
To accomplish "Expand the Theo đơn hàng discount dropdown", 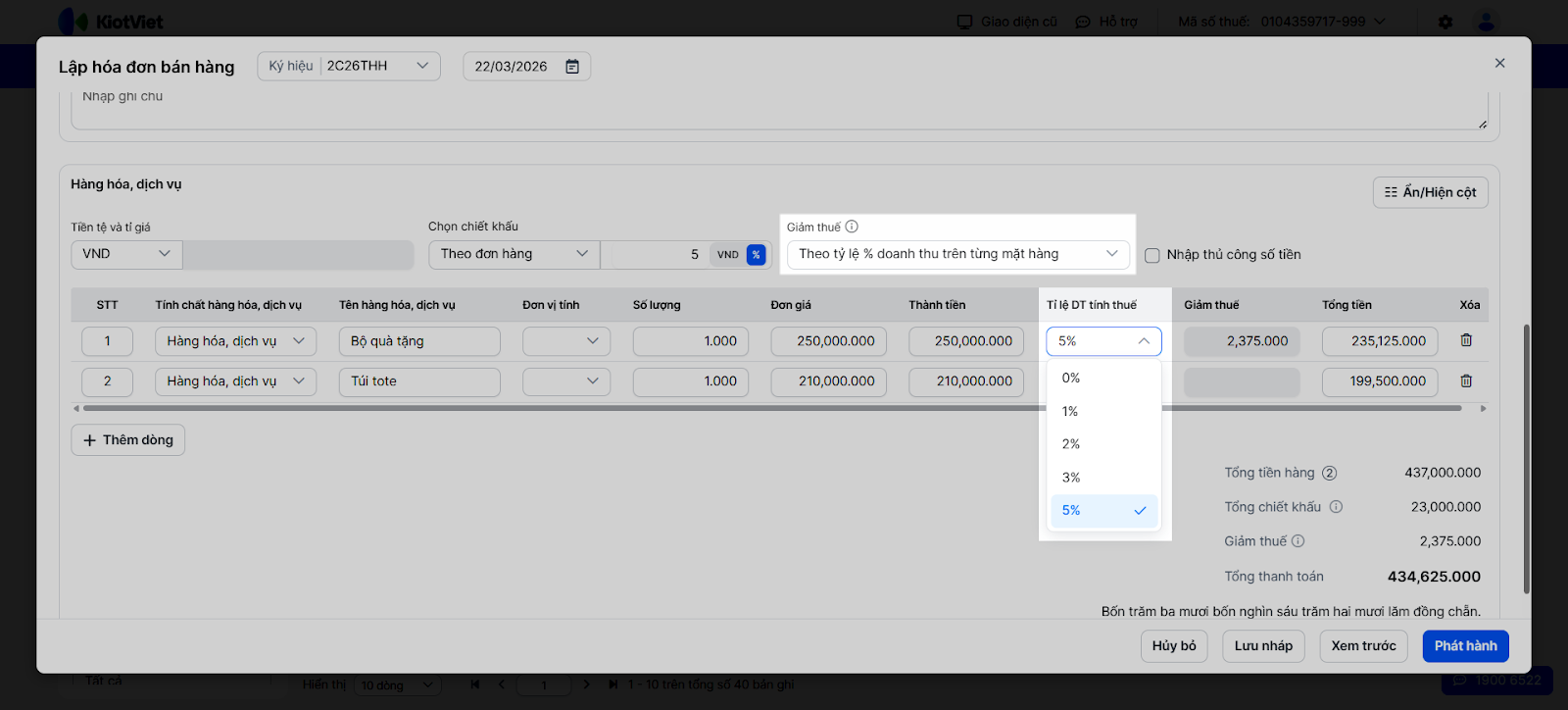I will coord(514,254).
